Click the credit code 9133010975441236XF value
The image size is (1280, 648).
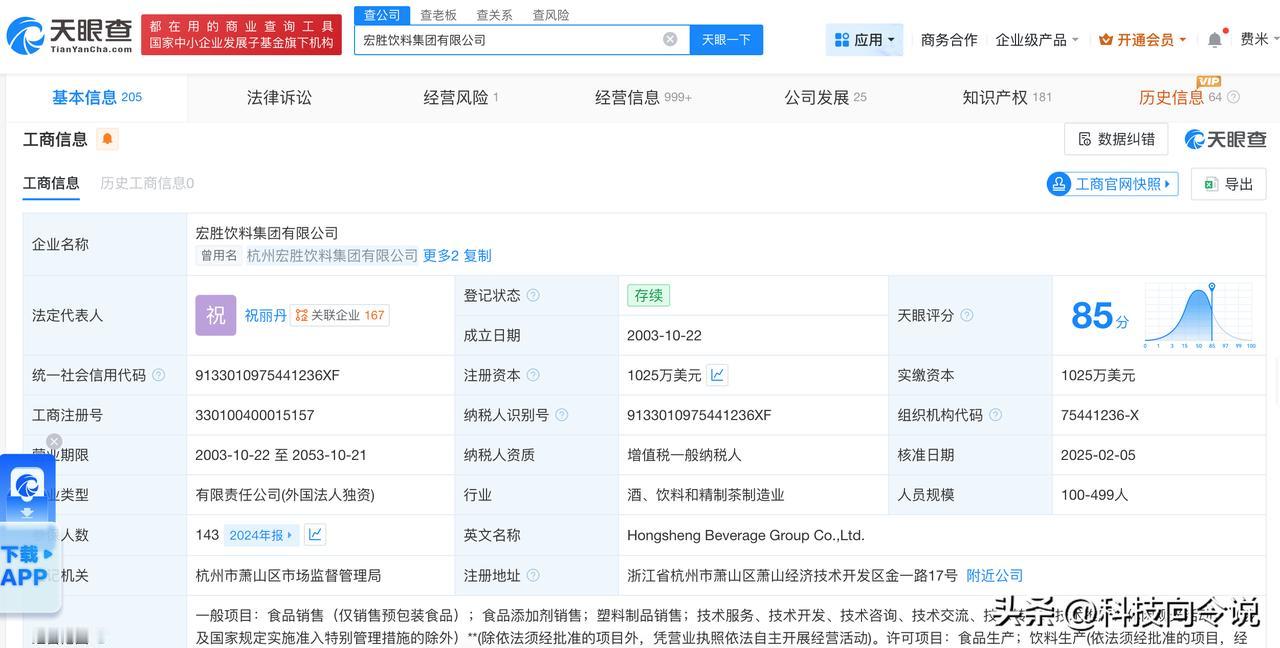[267, 375]
